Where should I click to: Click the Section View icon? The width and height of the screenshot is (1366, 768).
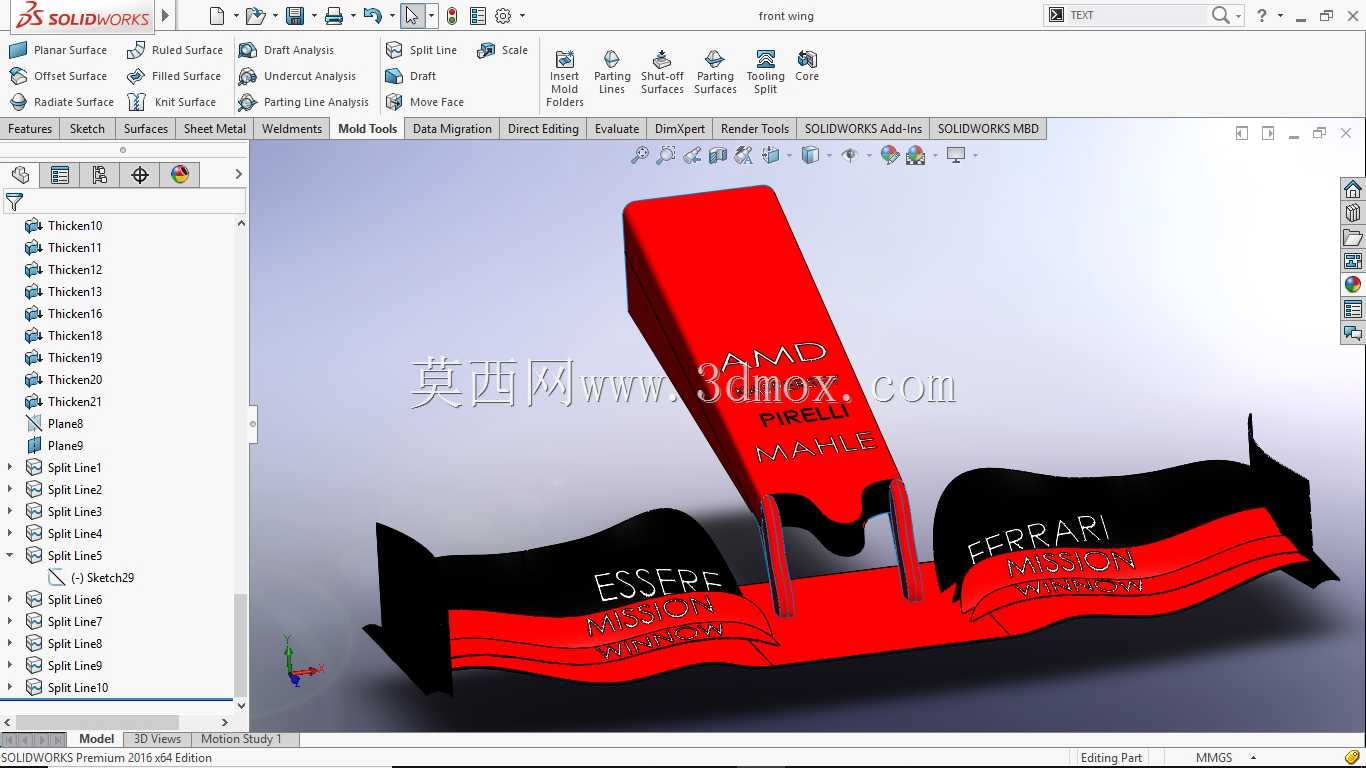click(718, 155)
